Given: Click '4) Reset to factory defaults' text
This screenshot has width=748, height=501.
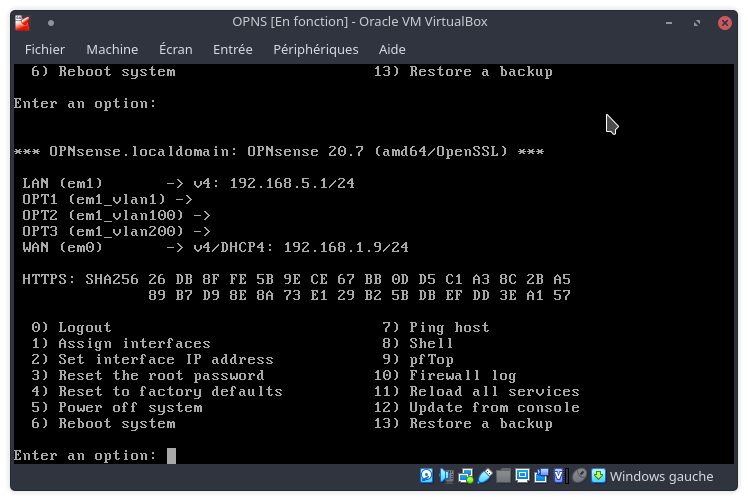Looking at the screenshot, I should click(156, 392).
